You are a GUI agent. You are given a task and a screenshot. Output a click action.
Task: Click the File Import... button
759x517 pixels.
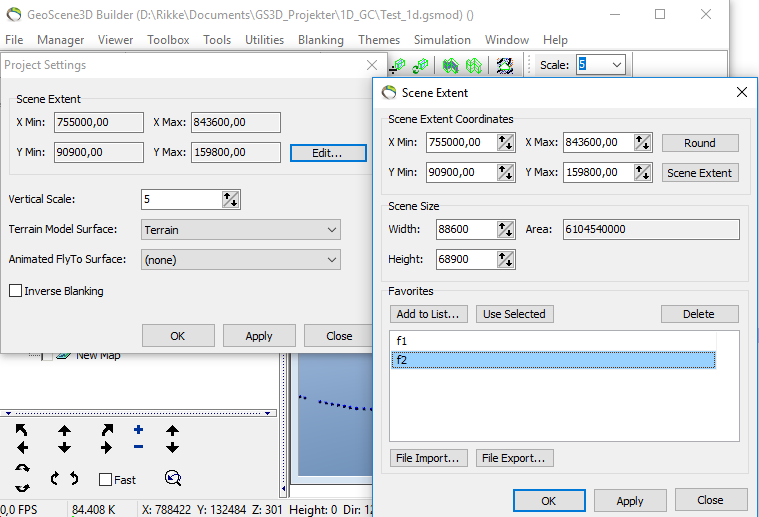(x=428, y=458)
